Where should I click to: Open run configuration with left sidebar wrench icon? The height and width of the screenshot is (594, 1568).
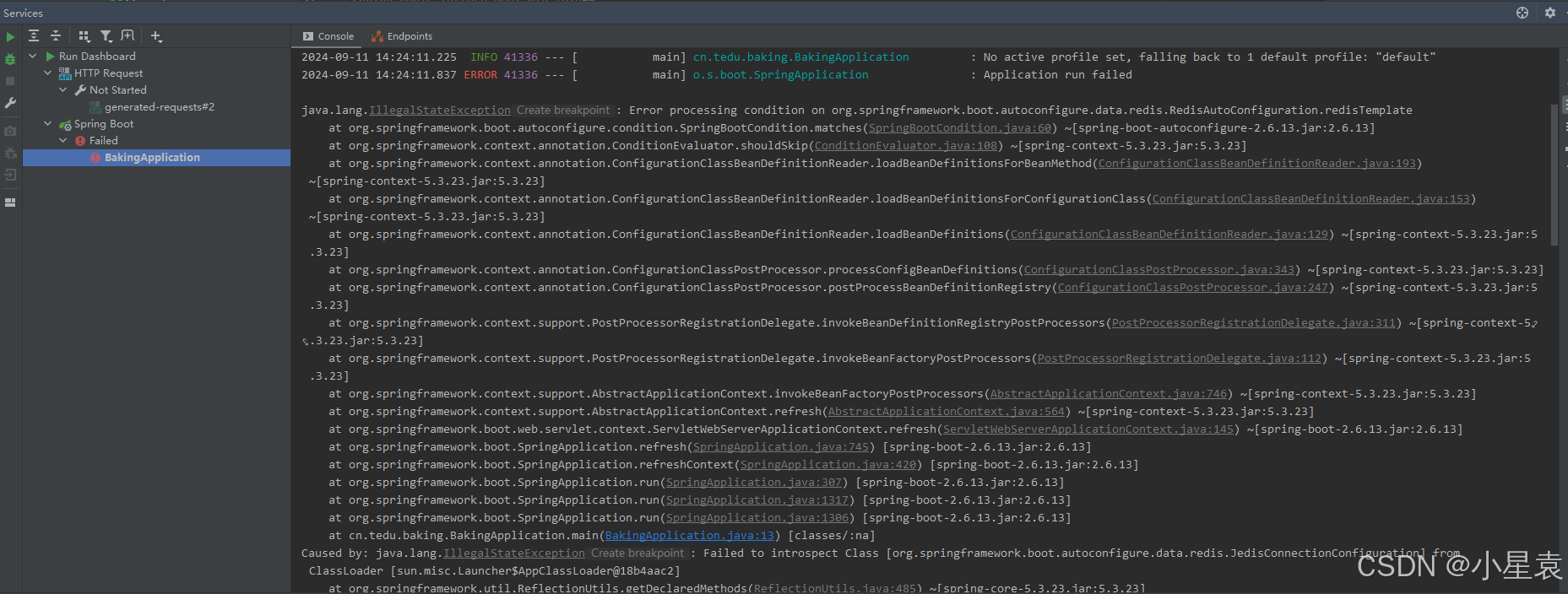(10, 103)
